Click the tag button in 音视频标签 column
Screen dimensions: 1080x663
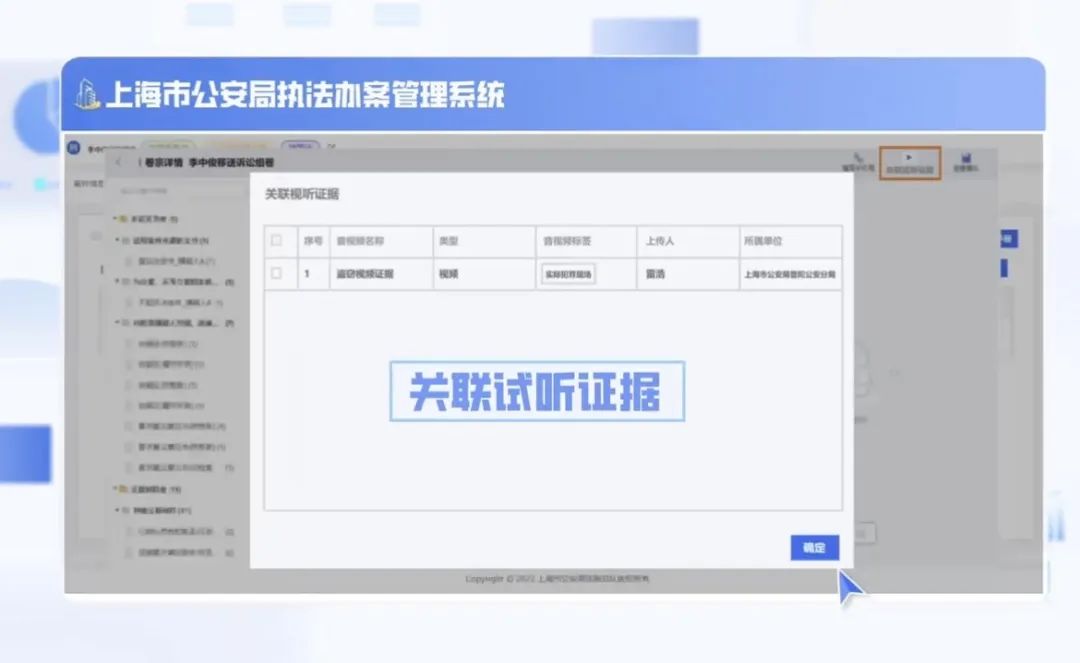(x=568, y=274)
